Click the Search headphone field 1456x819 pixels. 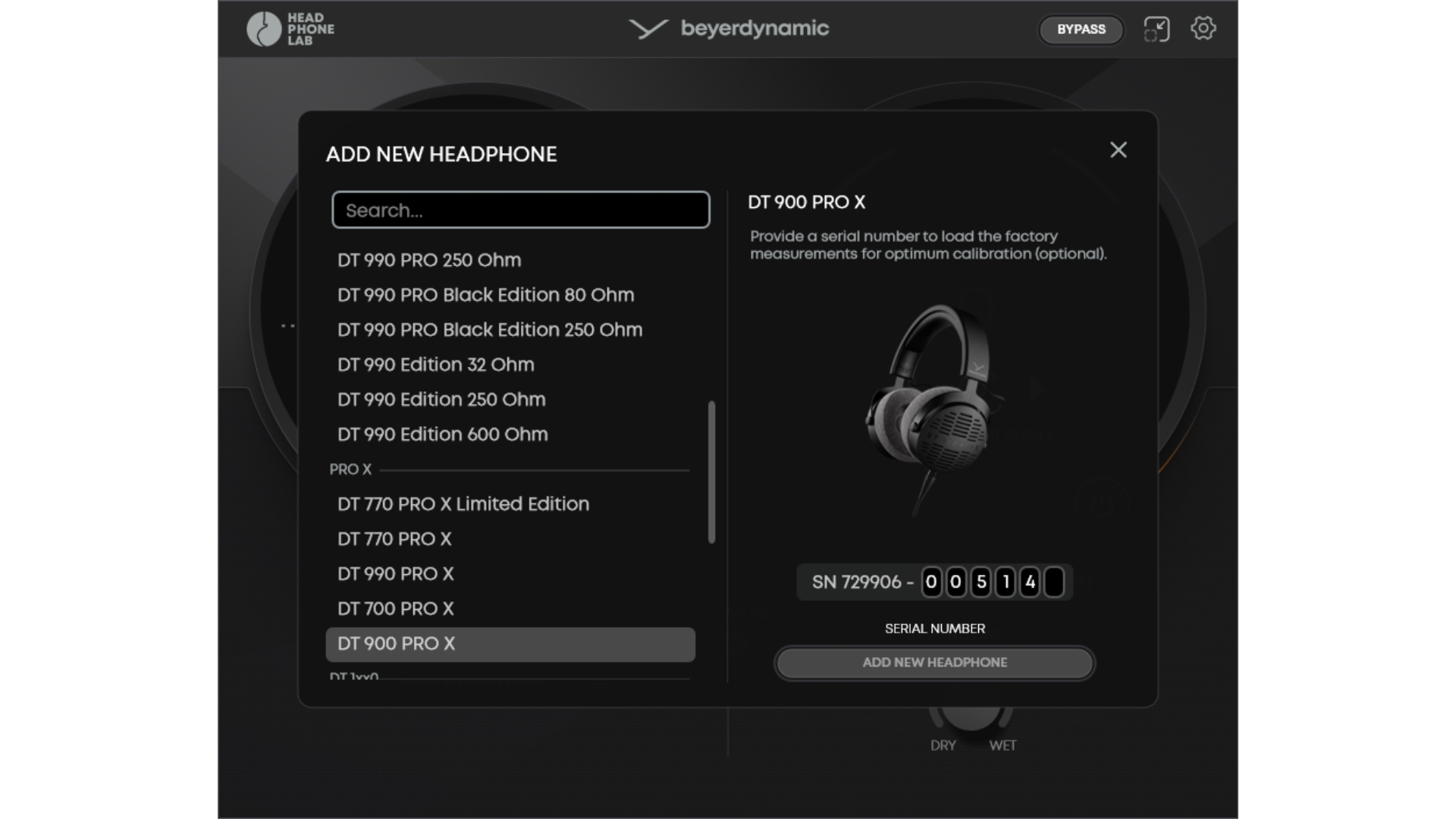[x=521, y=210]
